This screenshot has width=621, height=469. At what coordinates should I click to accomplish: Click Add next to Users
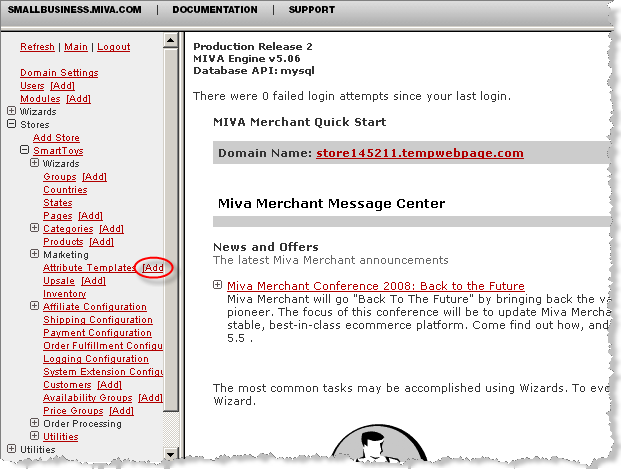coord(63,86)
